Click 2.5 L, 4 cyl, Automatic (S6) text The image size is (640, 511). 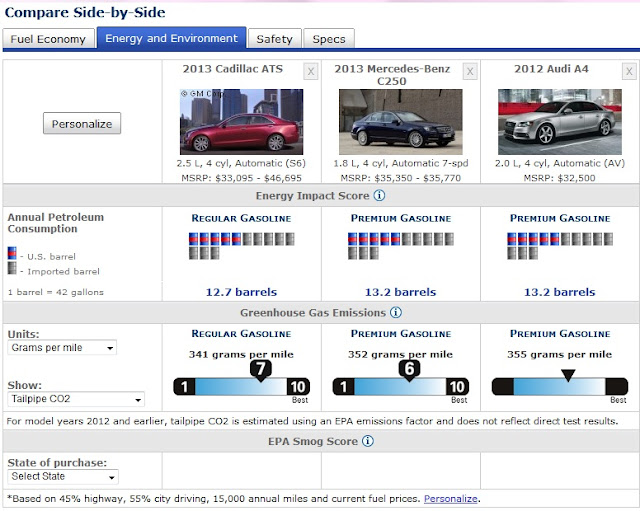point(241,163)
